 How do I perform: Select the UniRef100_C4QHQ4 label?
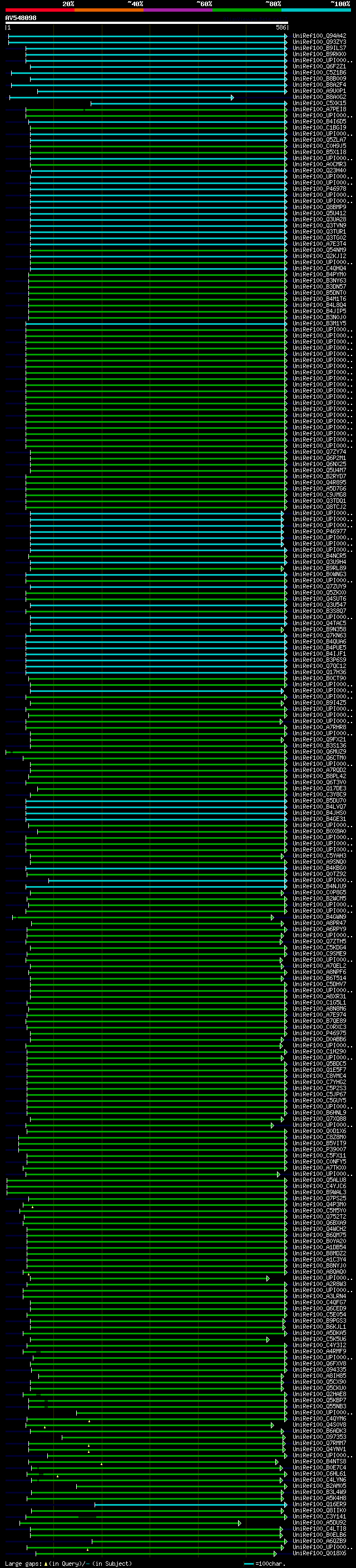[x=319, y=269]
